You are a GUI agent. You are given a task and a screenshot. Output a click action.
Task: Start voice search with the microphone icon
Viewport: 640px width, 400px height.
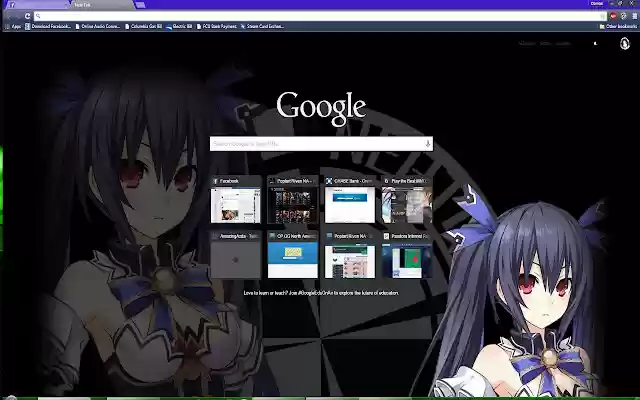[428, 144]
